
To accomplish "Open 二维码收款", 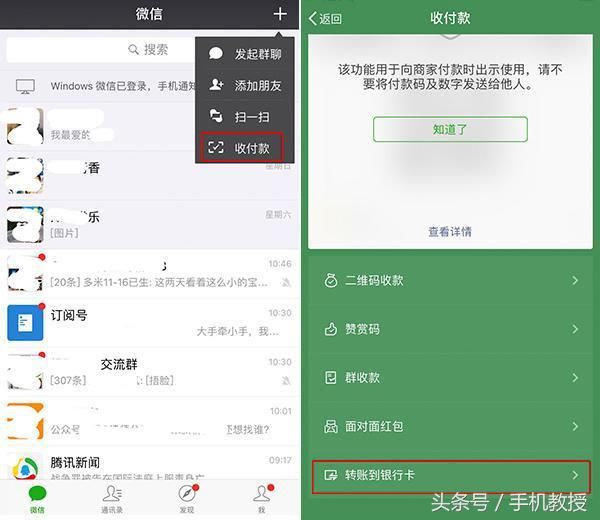I will (x=450, y=280).
